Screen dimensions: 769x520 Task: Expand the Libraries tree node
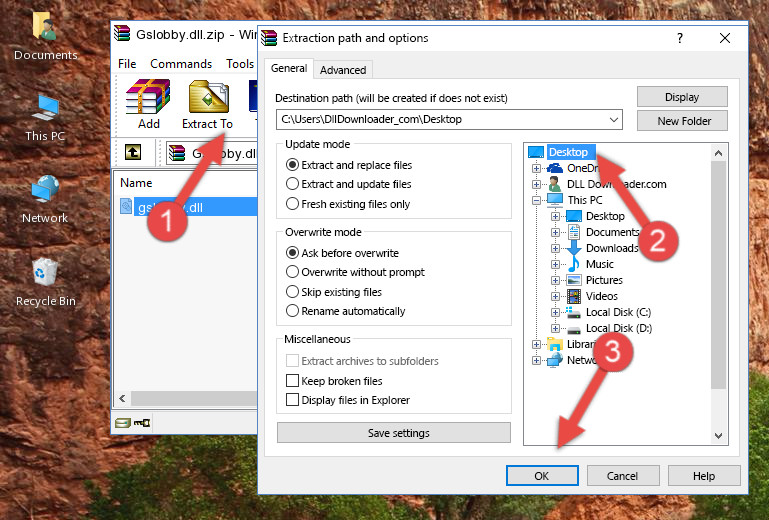pyautogui.click(x=537, y=344)
